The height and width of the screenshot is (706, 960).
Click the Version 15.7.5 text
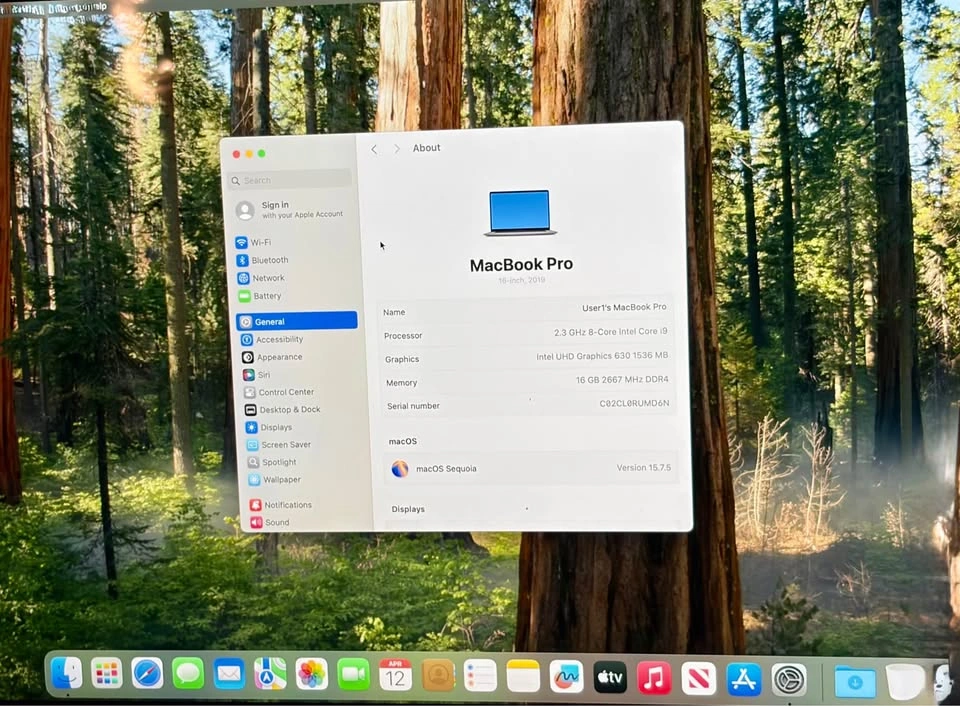click(x=643, y=467)
